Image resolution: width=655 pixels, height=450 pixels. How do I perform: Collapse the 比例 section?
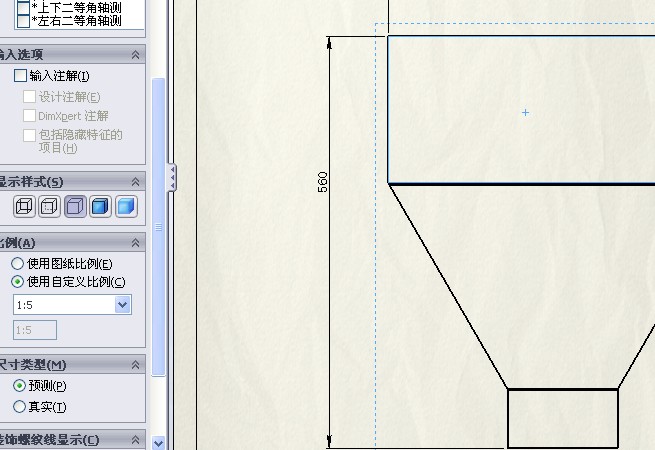pos(135,243)
